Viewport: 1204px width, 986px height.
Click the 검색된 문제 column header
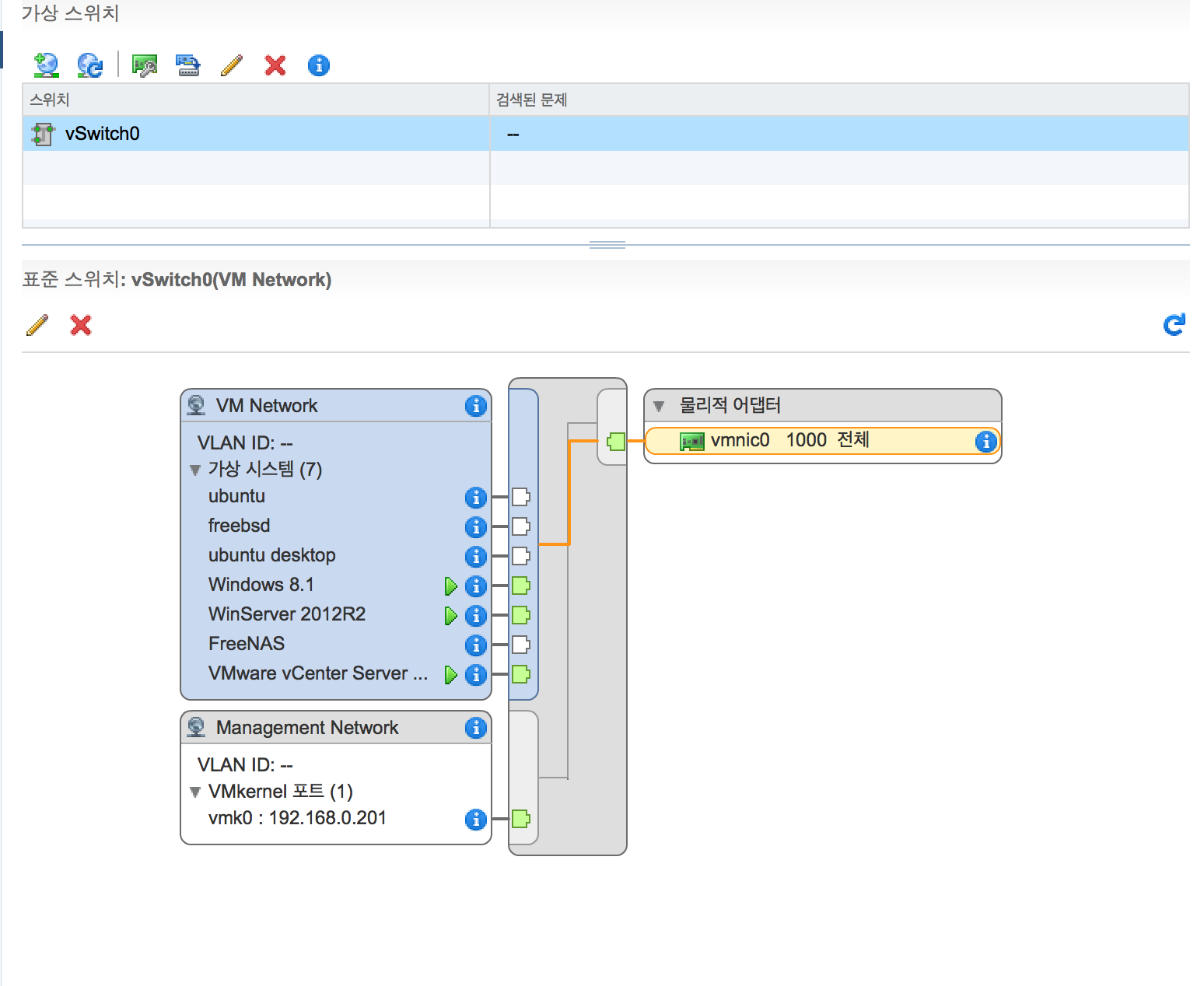coord(839,100)
